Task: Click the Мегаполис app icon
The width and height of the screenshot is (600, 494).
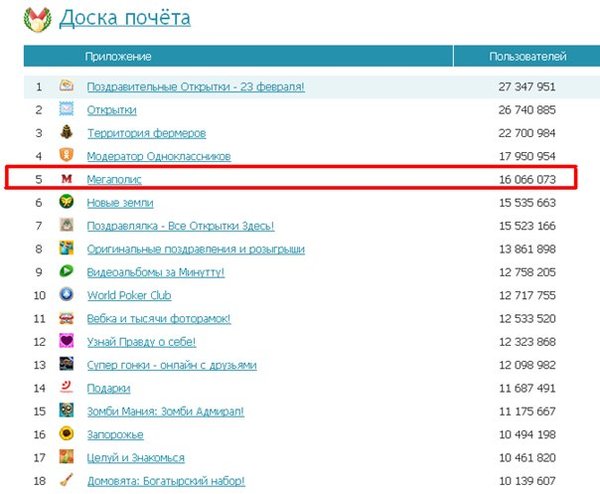Action: click(x=66, y=179)
